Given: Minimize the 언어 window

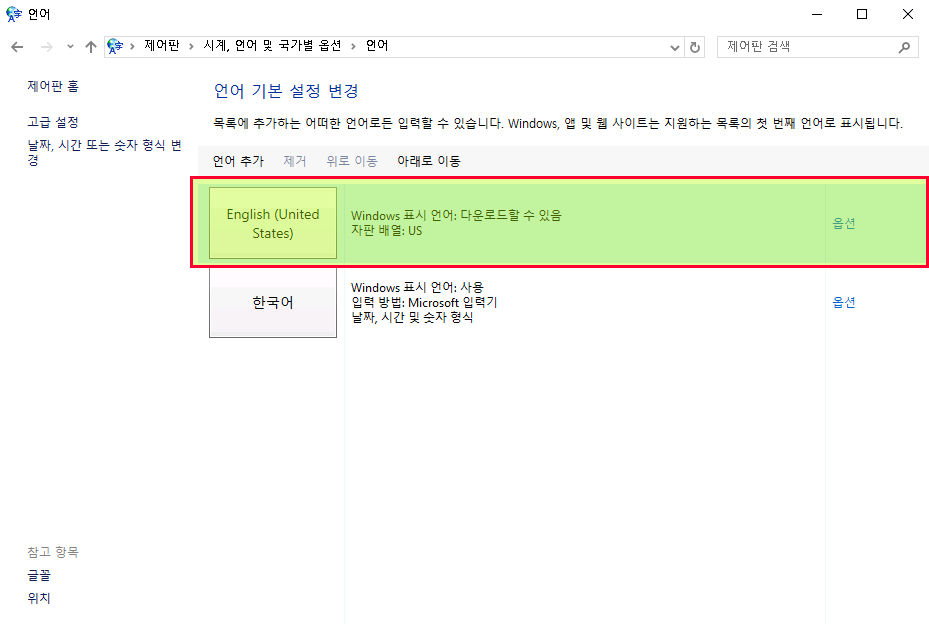Looking at the screenshot, I should (817, 14).
